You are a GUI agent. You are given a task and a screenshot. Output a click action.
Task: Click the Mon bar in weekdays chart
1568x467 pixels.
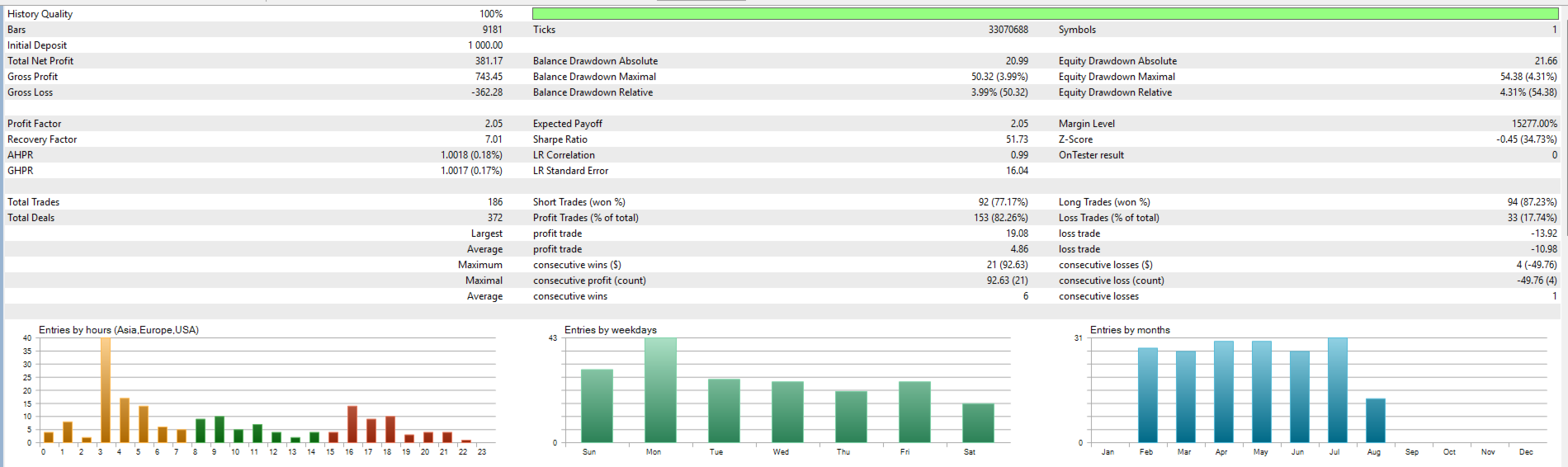[x=660, y=390]
